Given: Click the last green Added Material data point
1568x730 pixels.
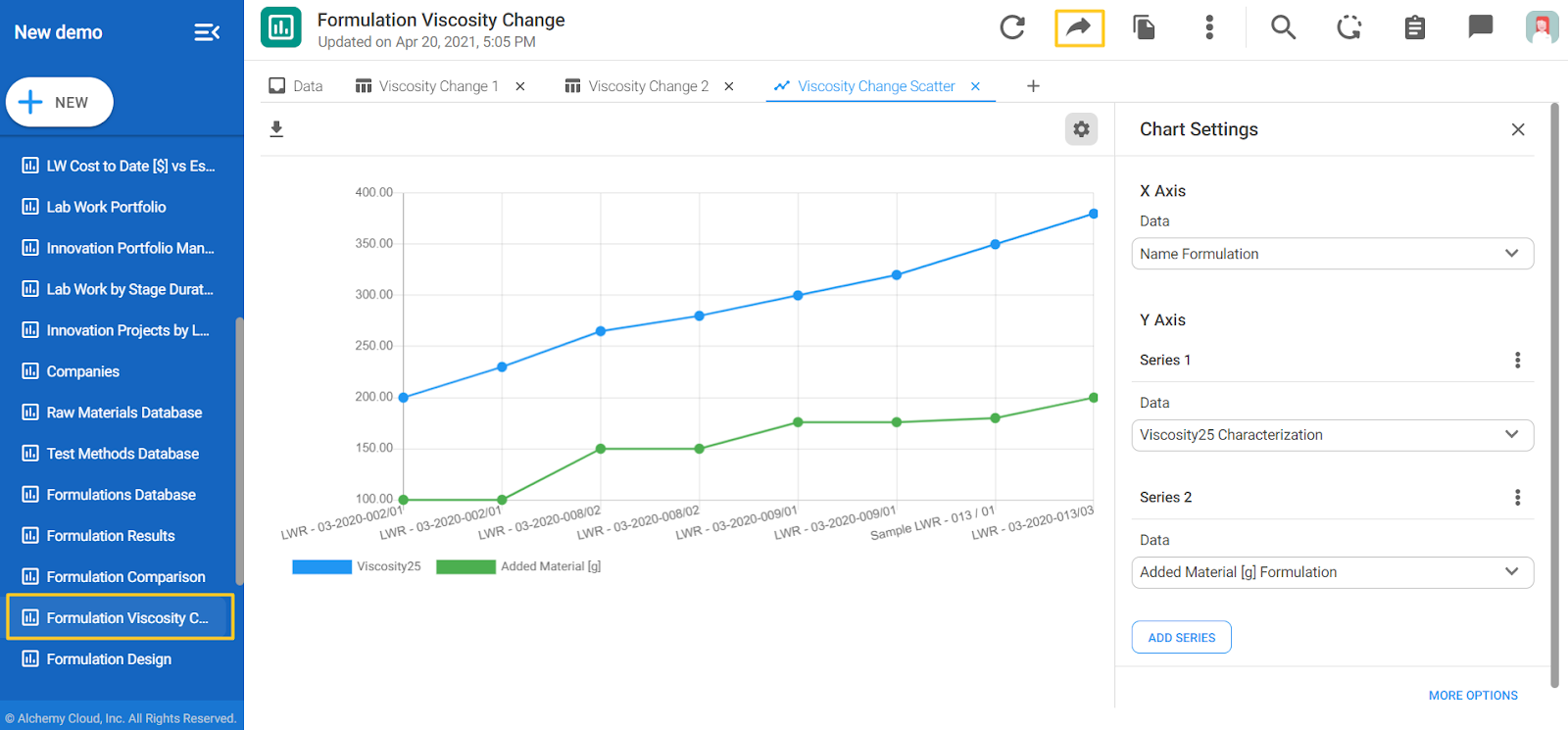Looking at the screenshot, I should (x=1094, y=398).
